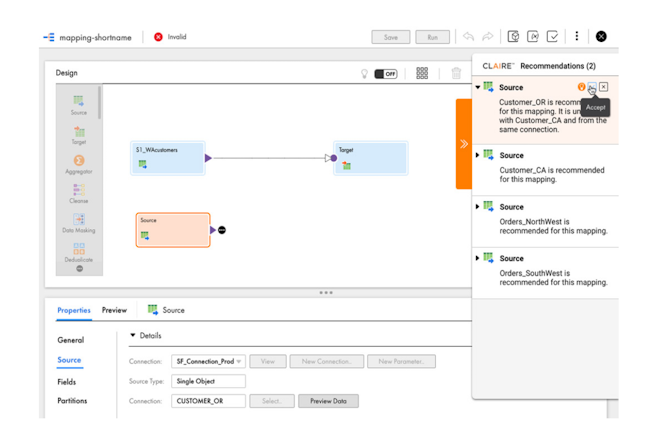Collapse the Customer_OR Source recommendation
Screen dimensions: 650x433
pyautogui.click(x=478, y=87)
